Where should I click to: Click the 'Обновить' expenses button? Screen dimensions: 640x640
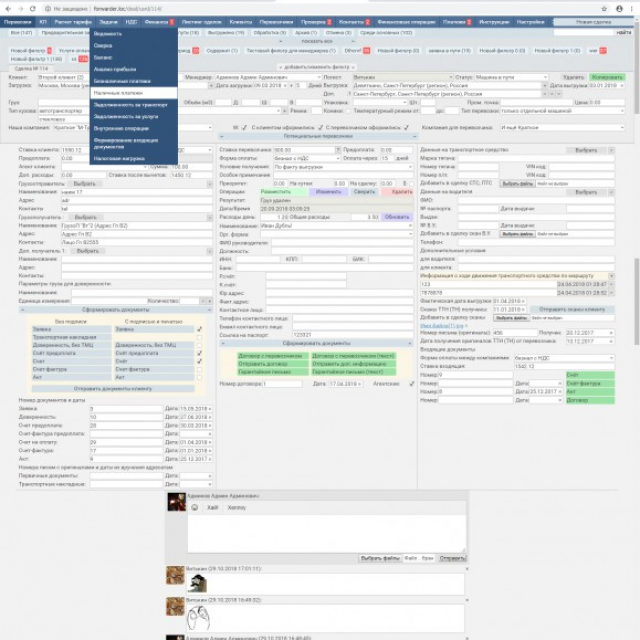click(x=397, y=217)
